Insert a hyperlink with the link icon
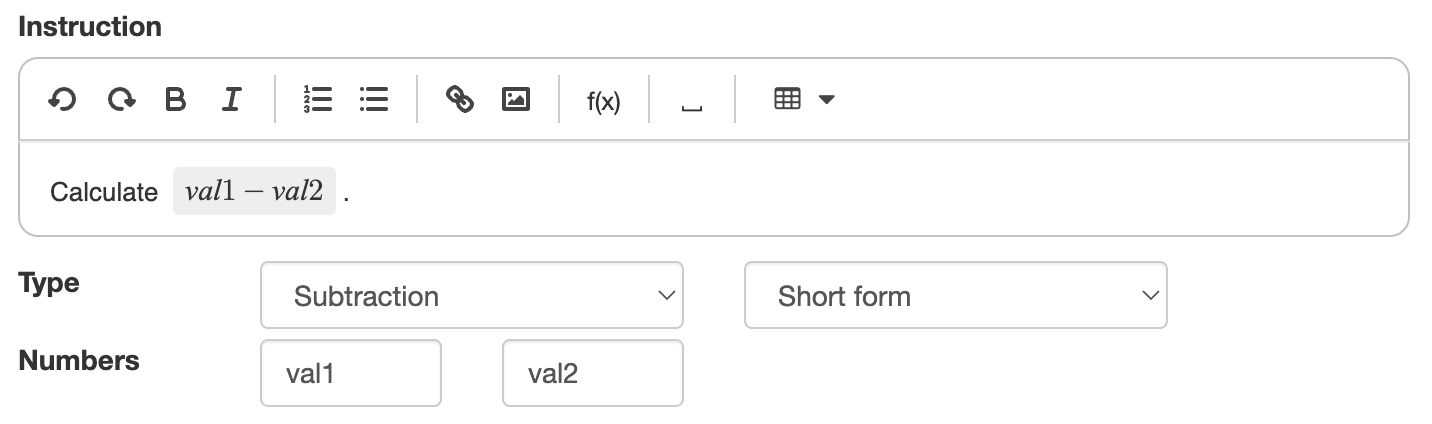 459,100
